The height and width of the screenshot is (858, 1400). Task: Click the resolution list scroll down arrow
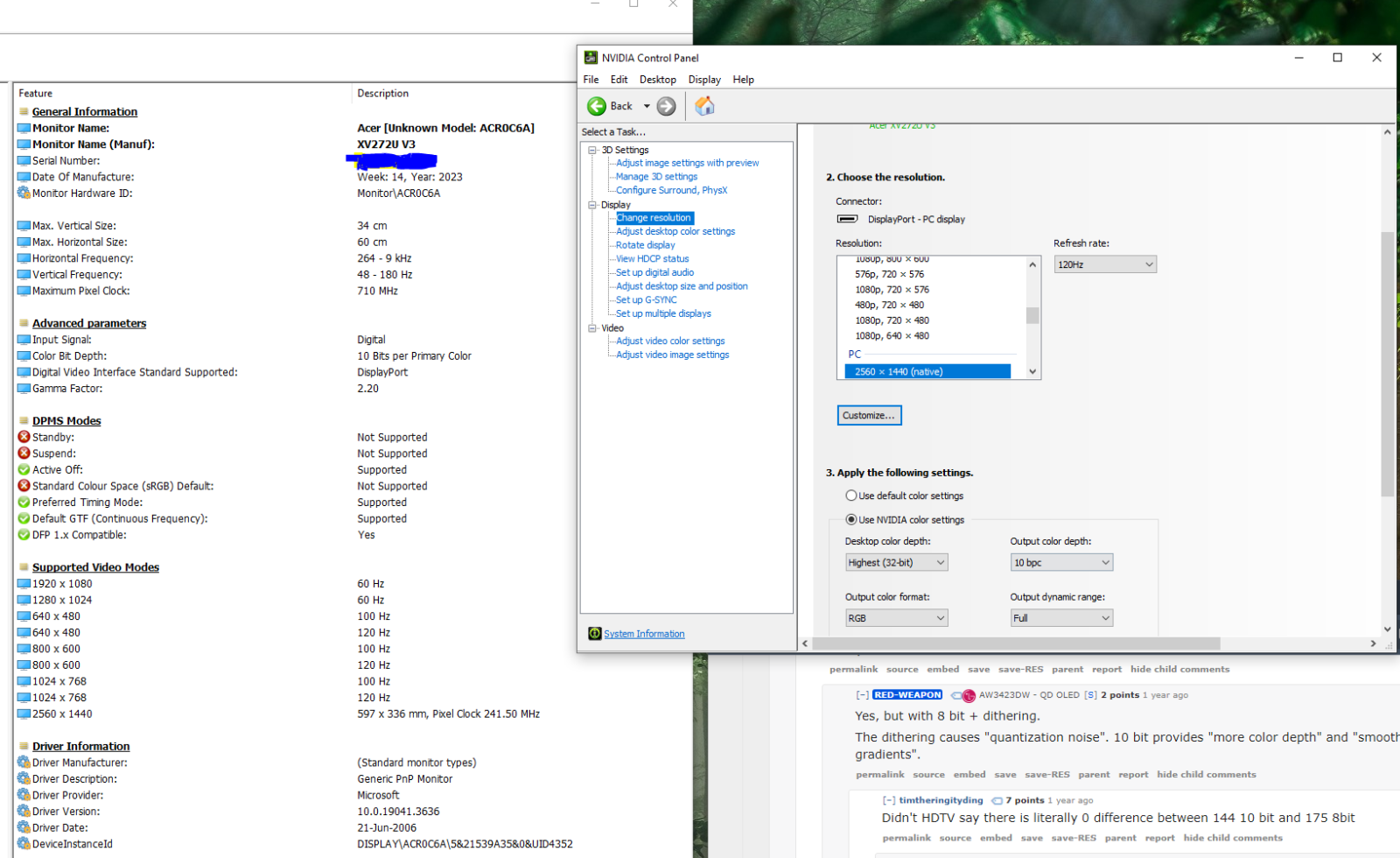[x=1032, y=372]
